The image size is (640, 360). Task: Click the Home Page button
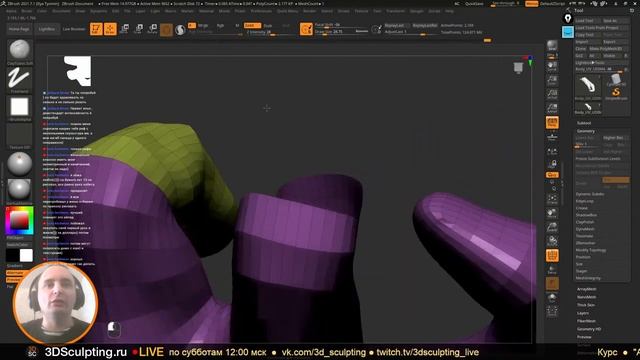click(20, 29)
